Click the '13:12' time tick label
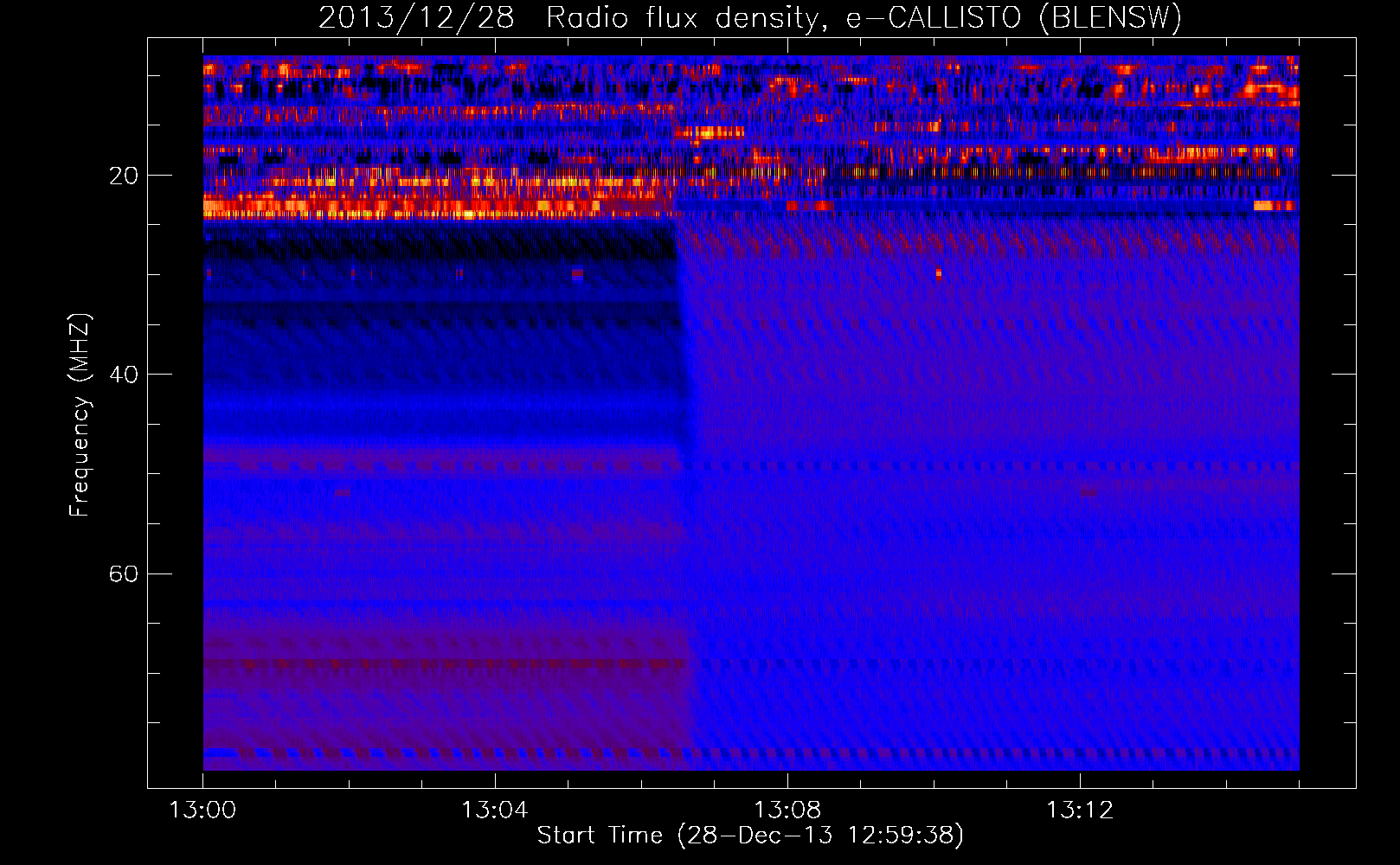1400x865 pixels. (1080, 811)
